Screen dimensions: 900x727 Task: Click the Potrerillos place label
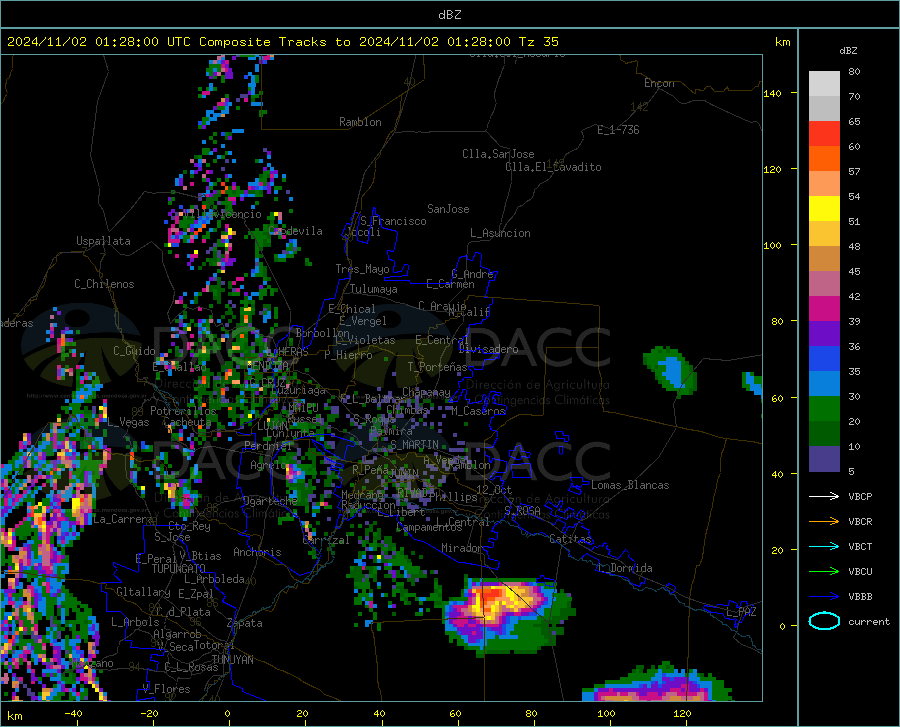pyautogui.click(x=183, y=411)
